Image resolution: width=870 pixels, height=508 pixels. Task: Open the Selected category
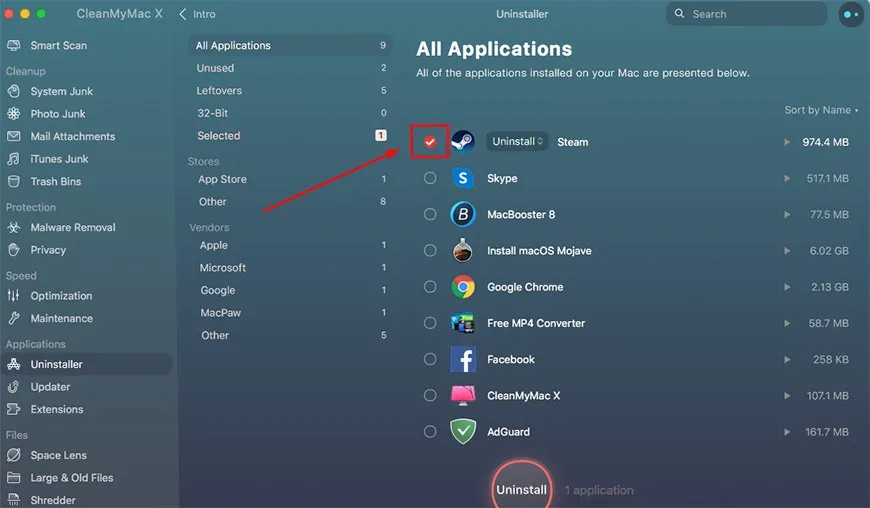pos(290,135)
